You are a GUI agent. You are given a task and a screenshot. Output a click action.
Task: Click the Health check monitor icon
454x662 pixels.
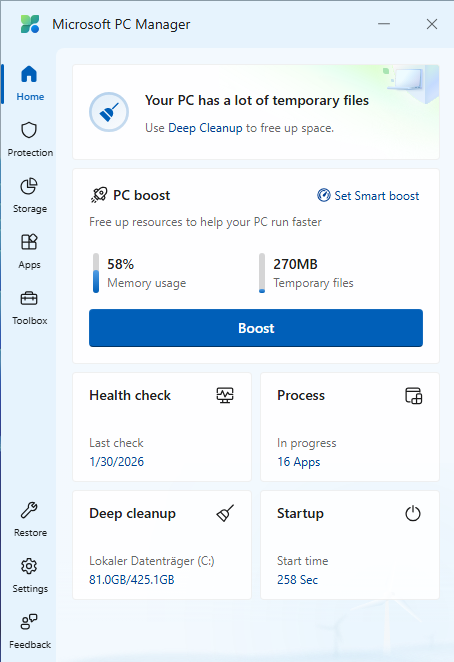click(x=225, y=396)
